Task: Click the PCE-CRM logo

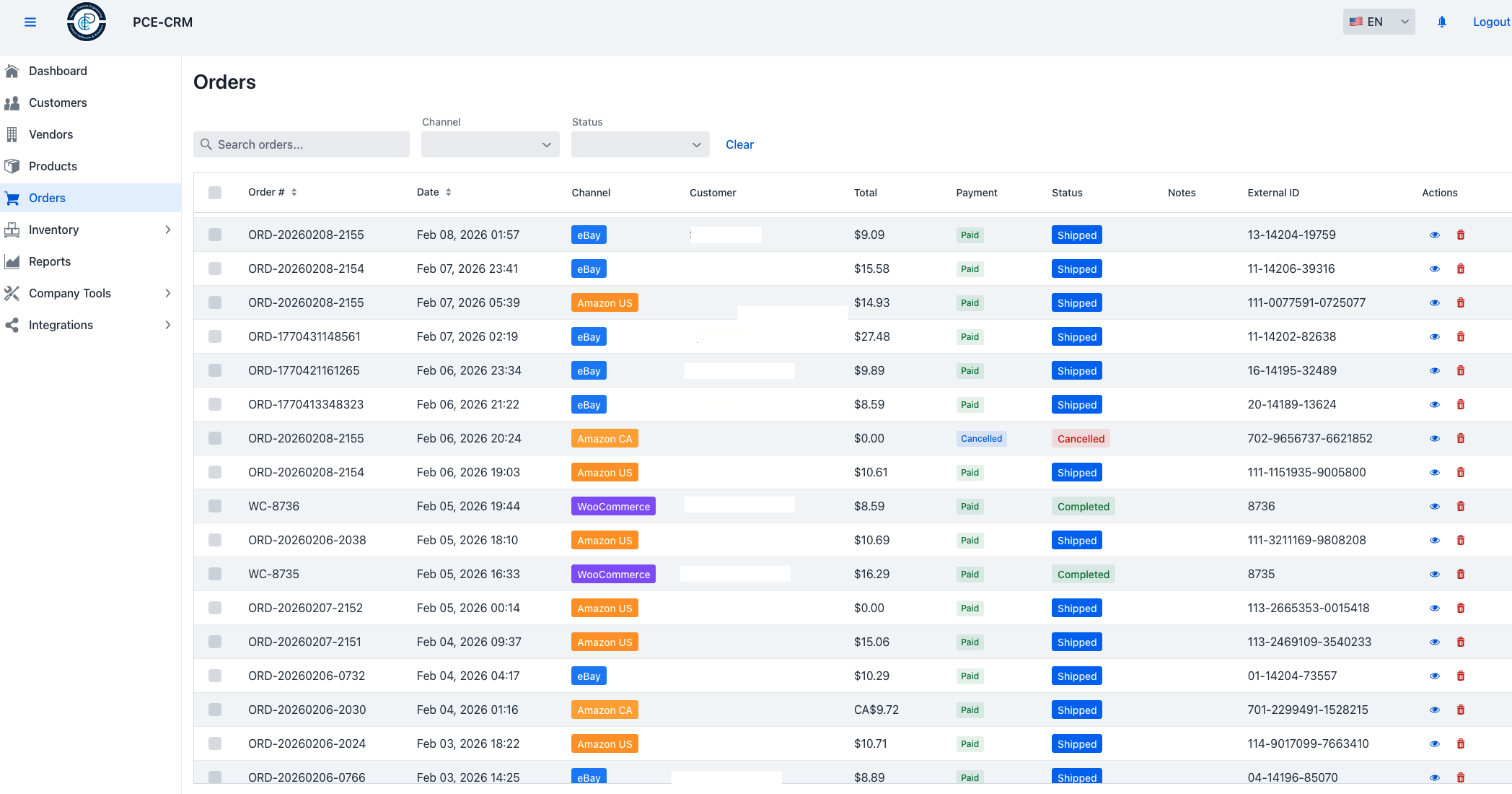Action: click(x=87, y=22)
